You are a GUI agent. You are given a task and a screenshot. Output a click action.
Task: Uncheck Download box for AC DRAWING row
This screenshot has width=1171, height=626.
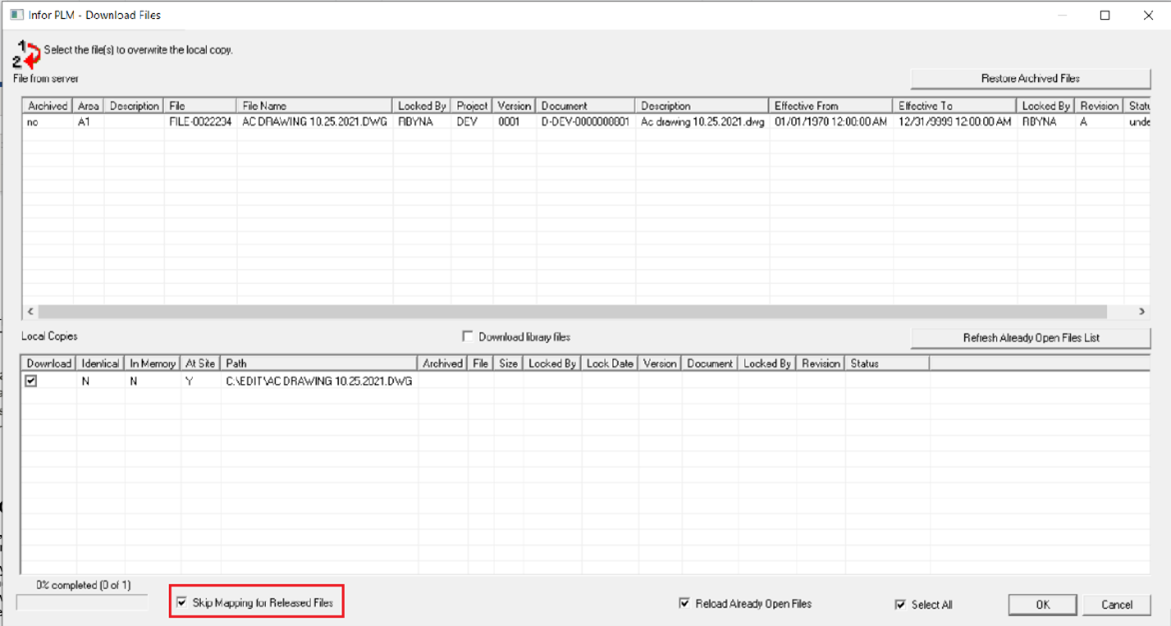point(31,381)
